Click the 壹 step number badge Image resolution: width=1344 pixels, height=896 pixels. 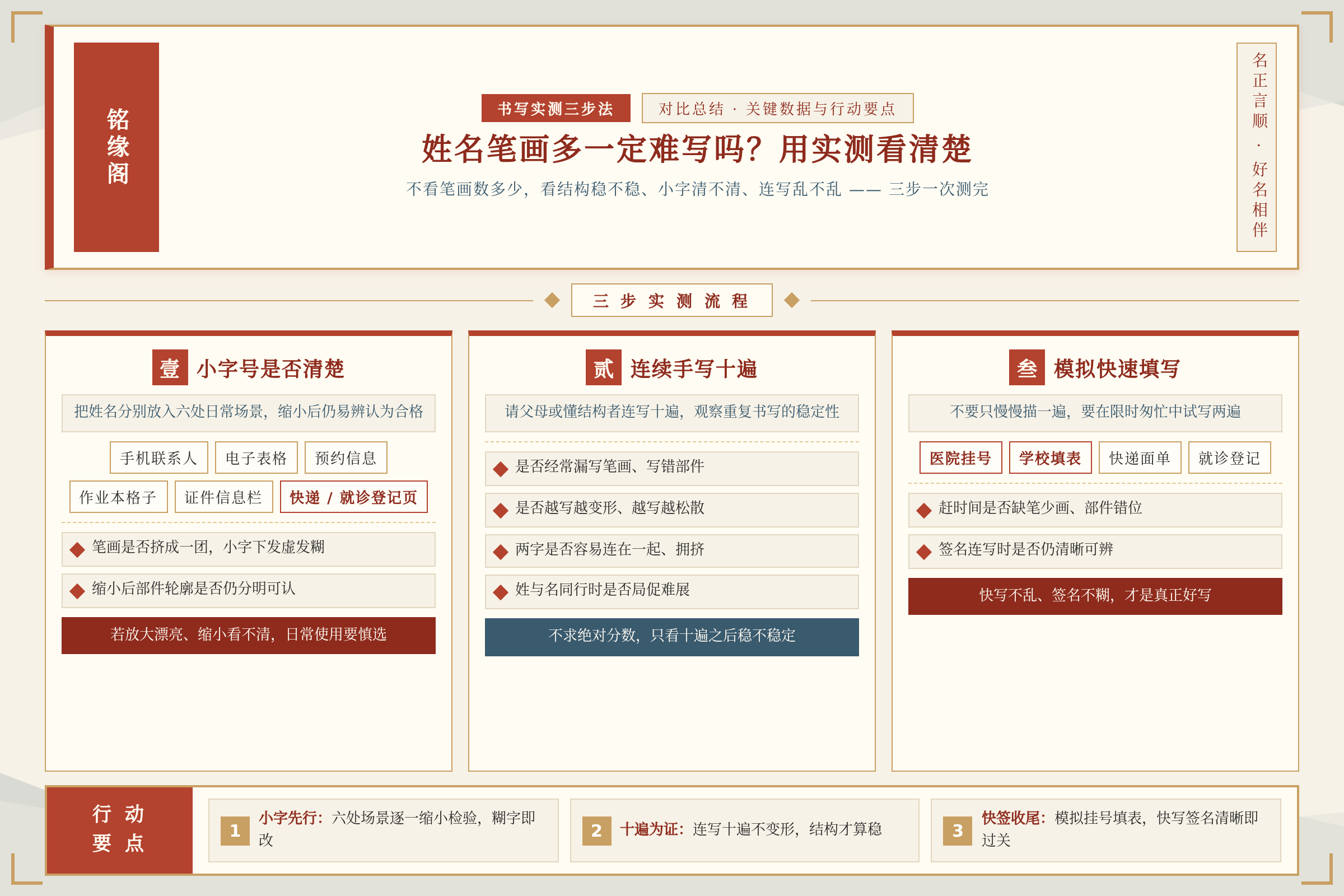(170, 367)
